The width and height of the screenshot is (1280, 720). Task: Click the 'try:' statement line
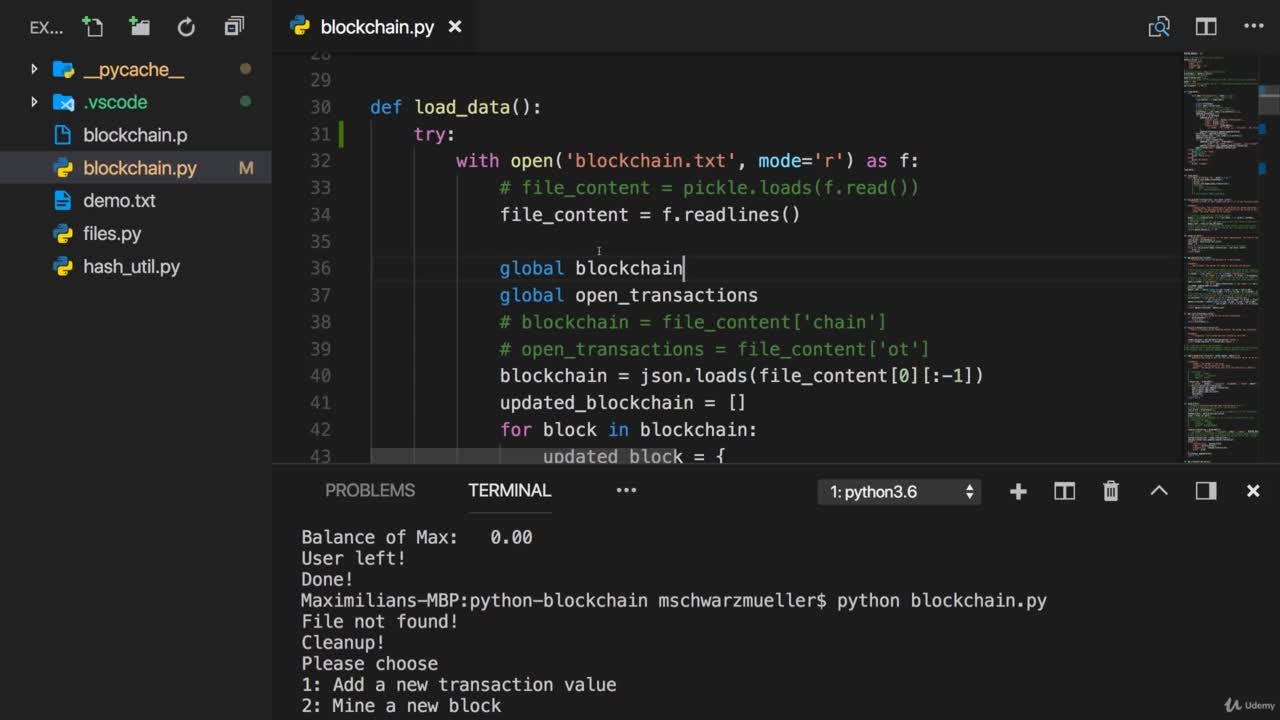pyautogui.click(x=434, y=134)
